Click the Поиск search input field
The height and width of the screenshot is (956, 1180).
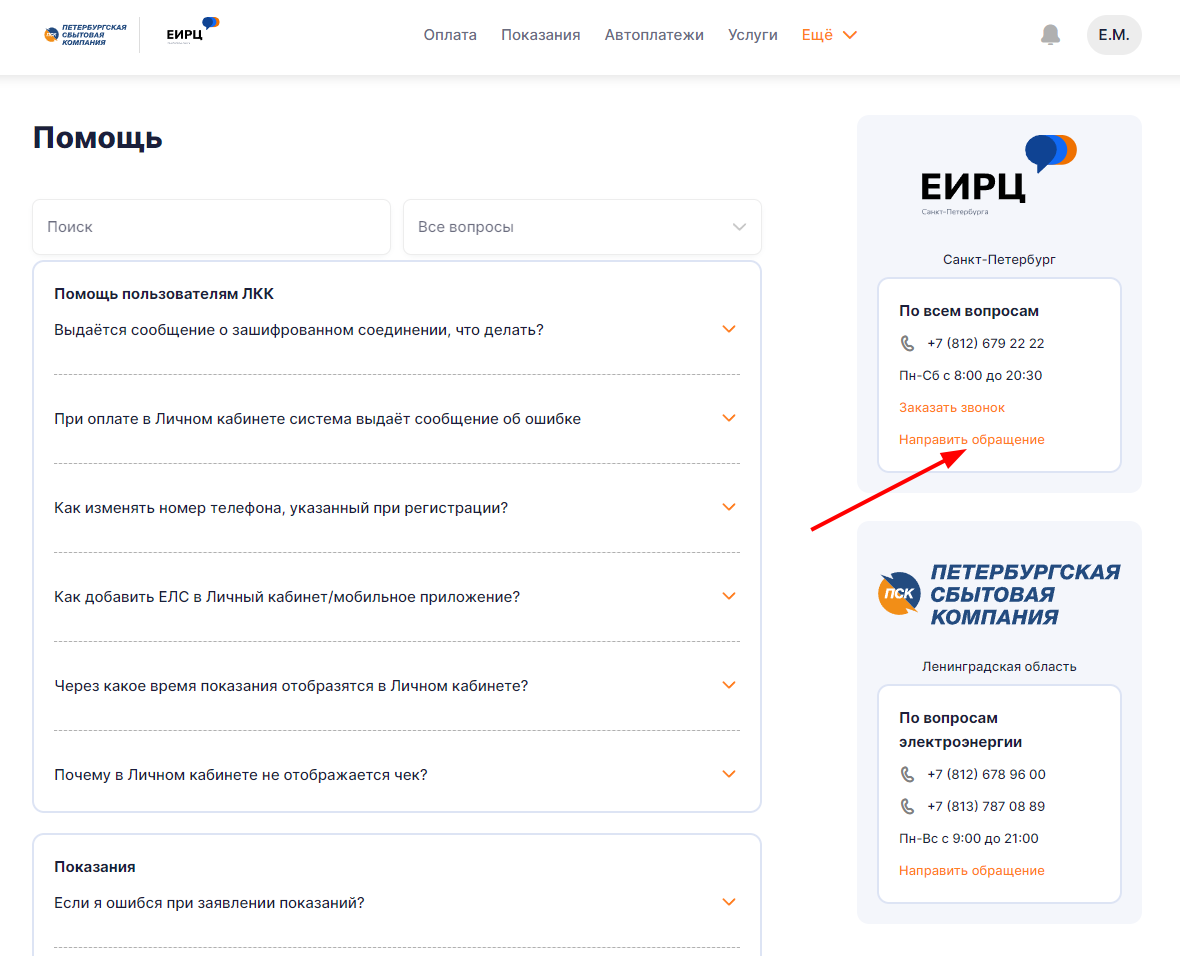211,227
